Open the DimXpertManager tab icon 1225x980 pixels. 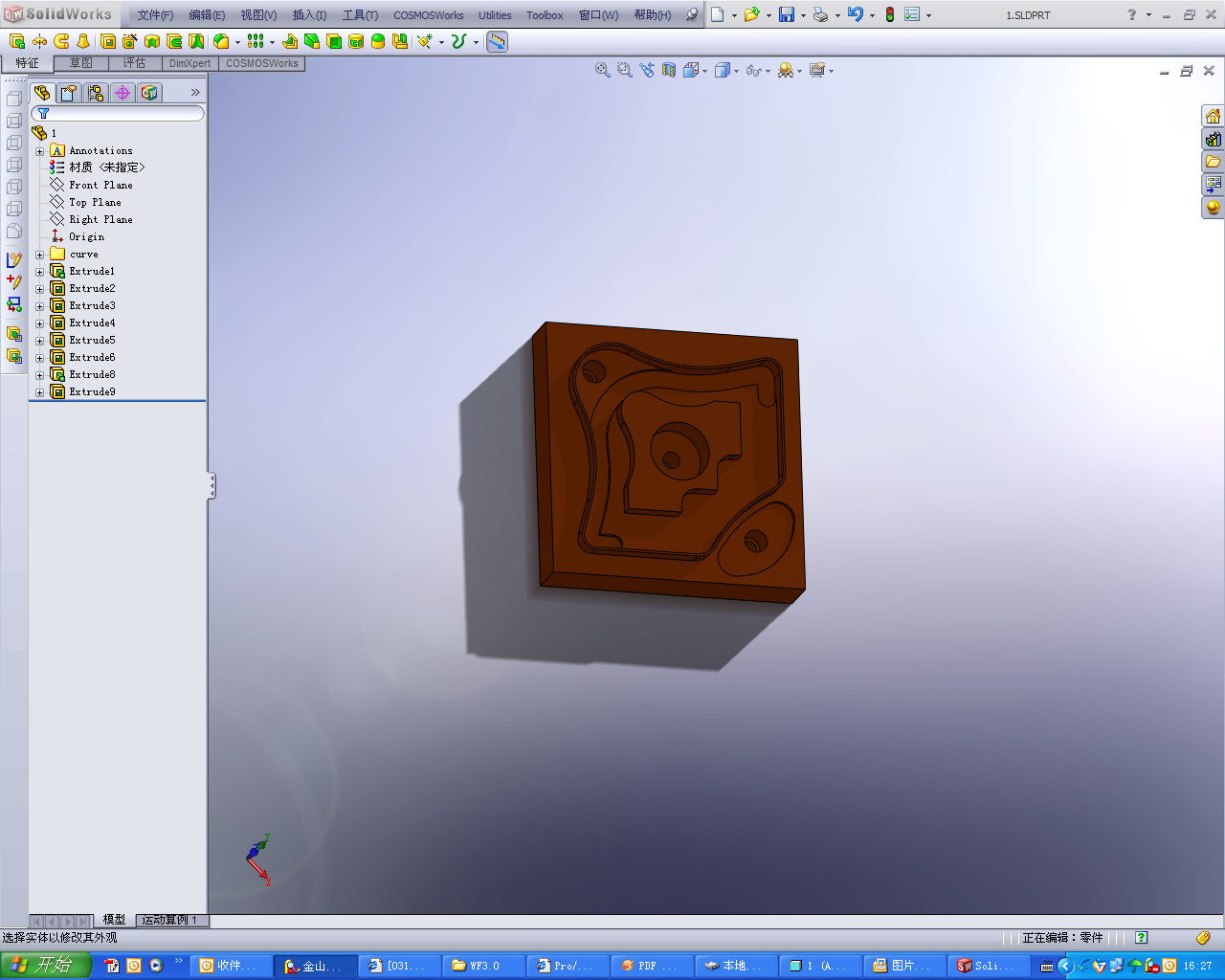(122, 93)
